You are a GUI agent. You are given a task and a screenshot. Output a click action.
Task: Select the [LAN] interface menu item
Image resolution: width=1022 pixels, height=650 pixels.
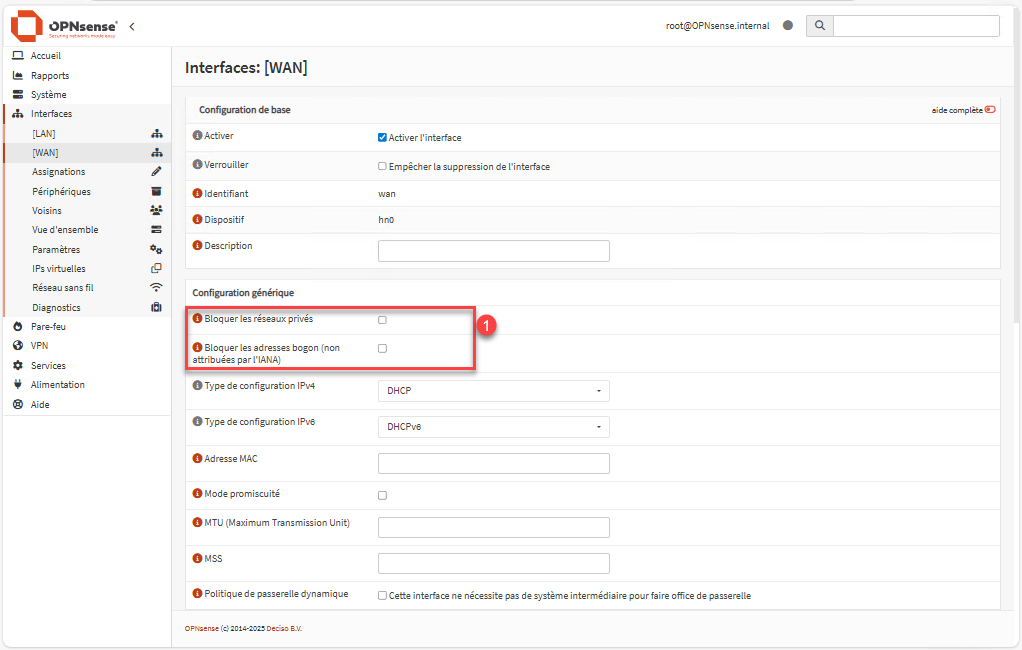[44, 133]
